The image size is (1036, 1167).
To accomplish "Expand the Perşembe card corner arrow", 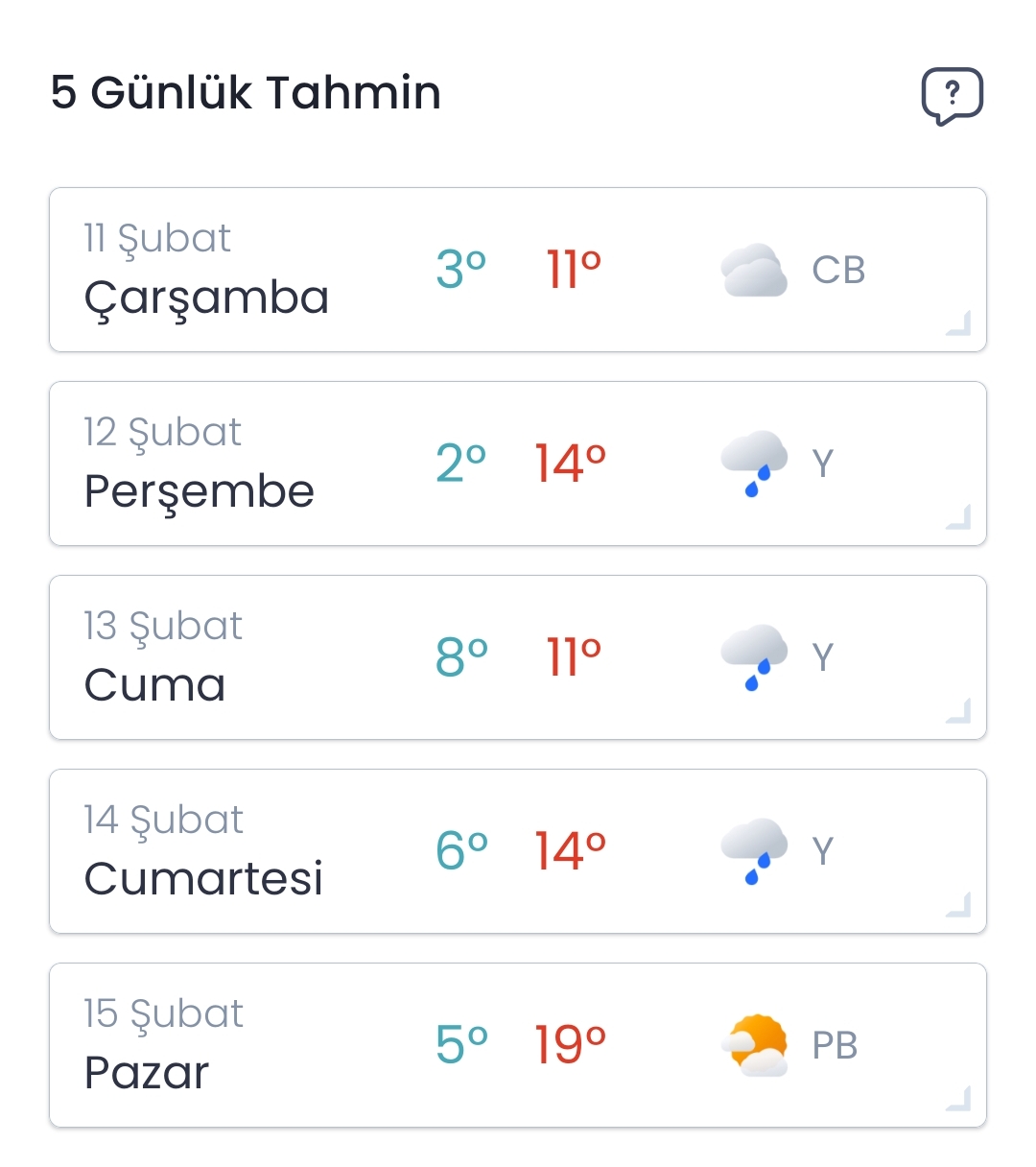I will [x=958, y=516].
